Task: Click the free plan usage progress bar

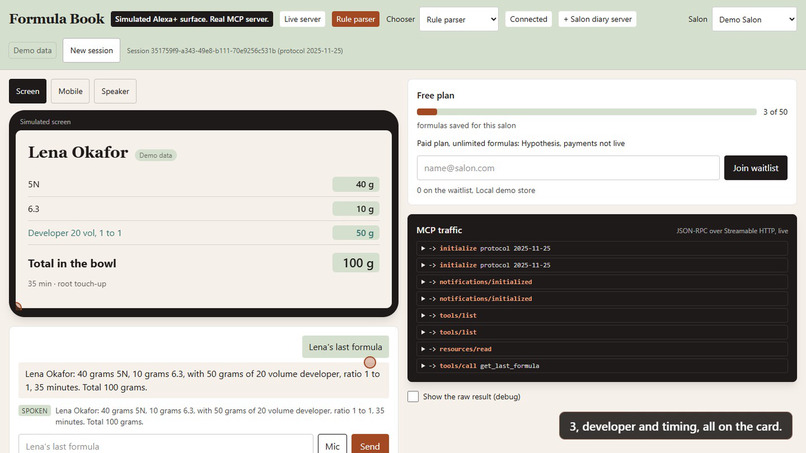Action: pos(587,112)
